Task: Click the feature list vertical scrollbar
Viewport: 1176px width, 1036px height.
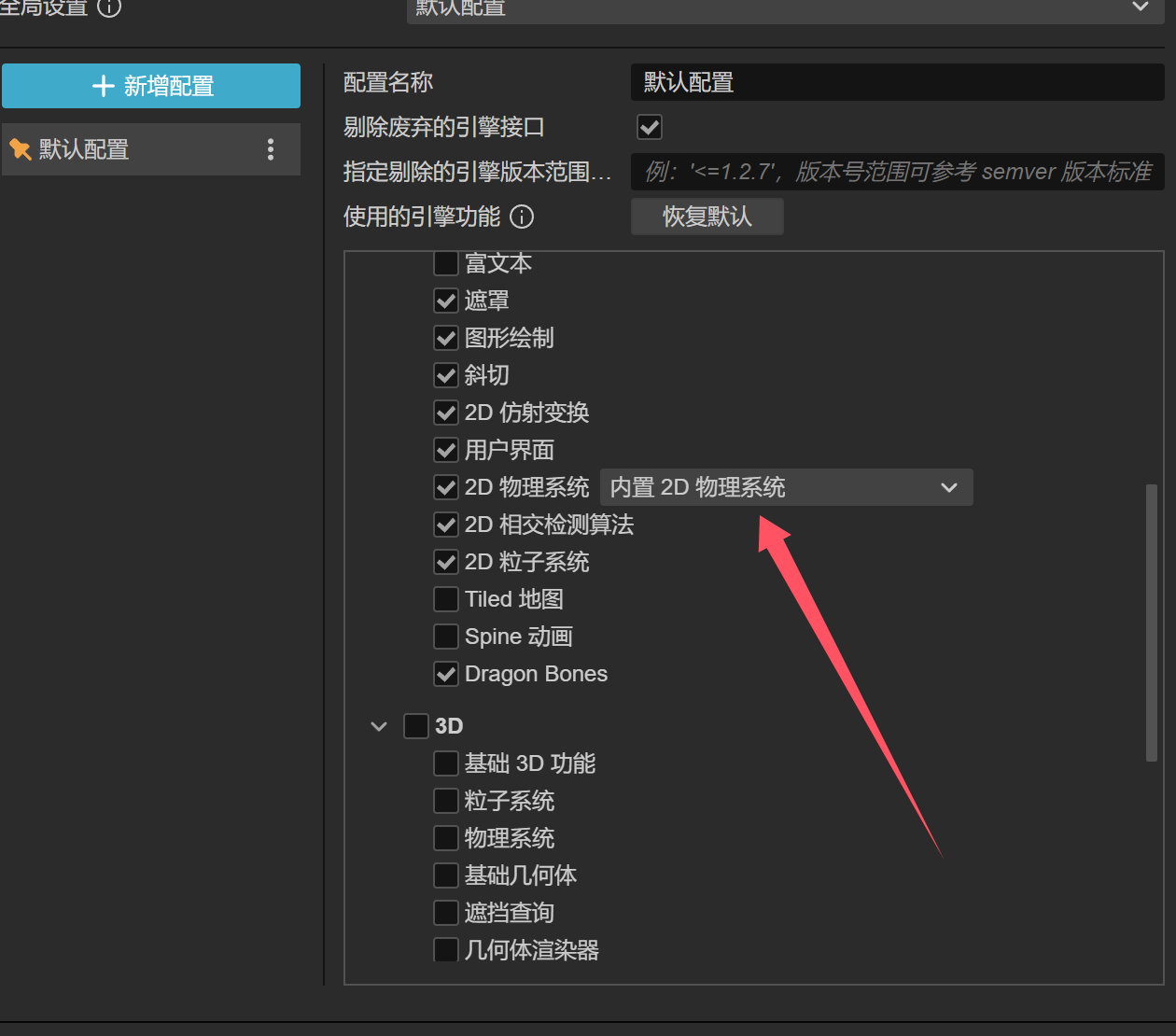Action: click(x=1152, y=623)
